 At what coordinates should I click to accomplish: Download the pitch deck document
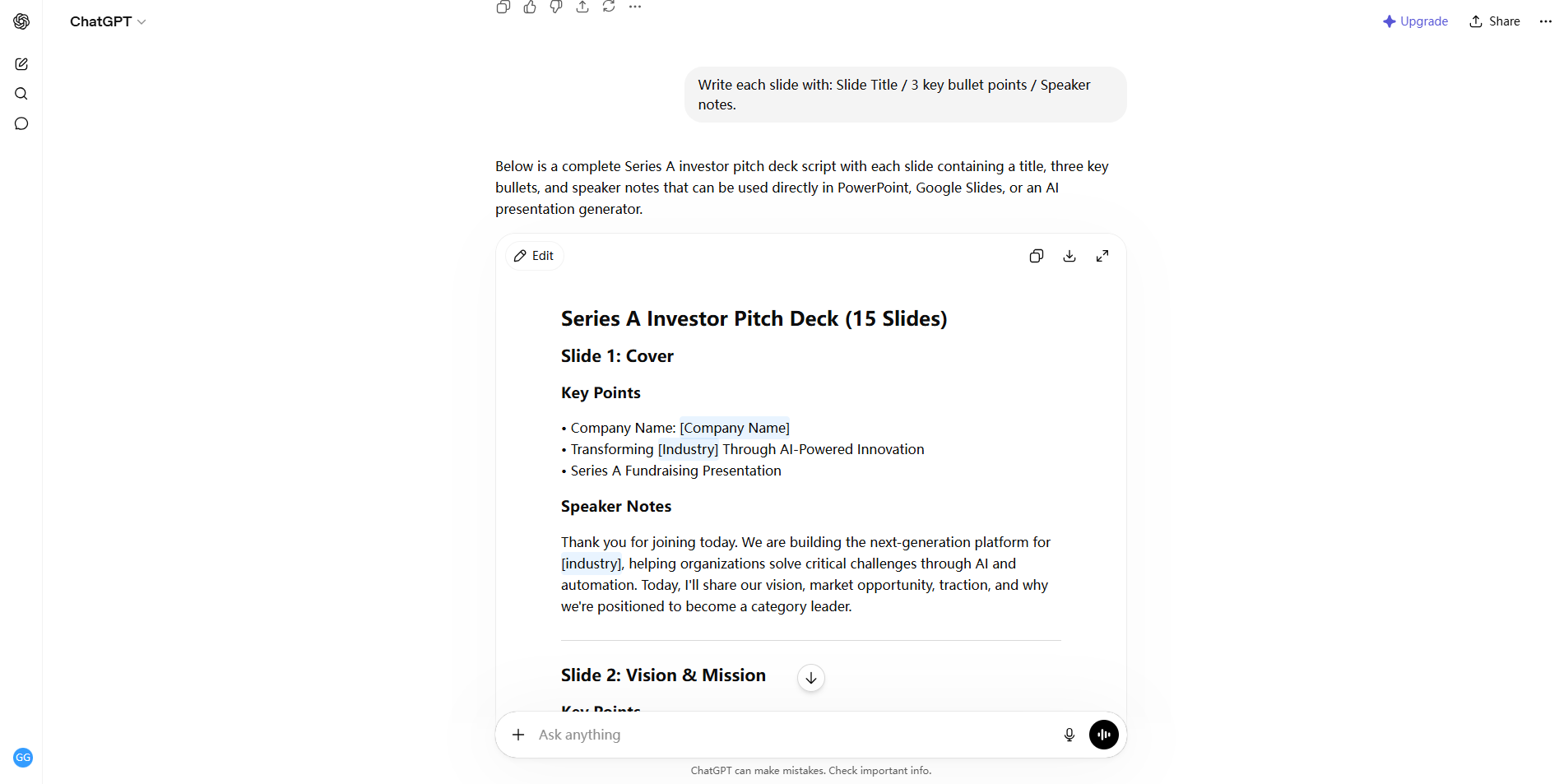(1069, 256)
